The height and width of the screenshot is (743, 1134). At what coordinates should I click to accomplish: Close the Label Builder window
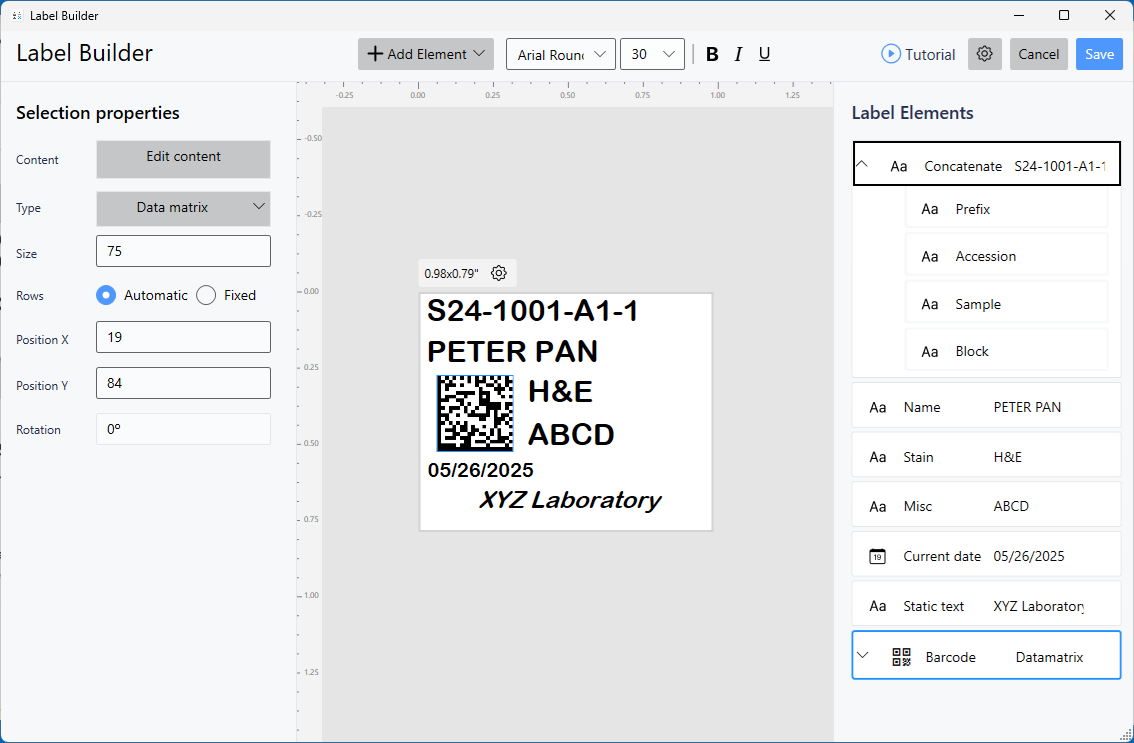pos(1110,15)
